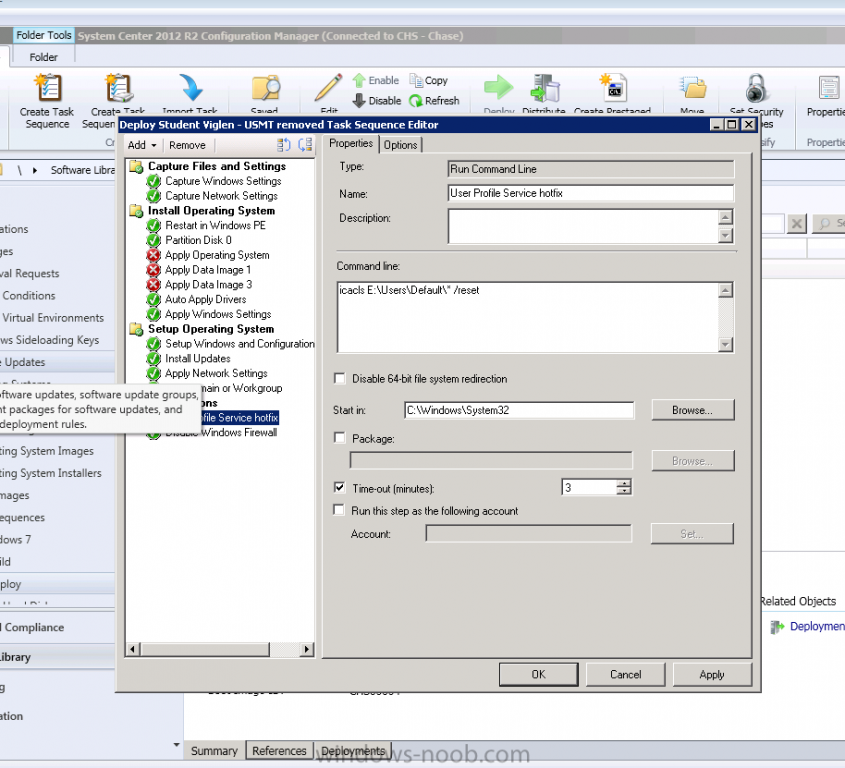845x768 pixels.
Task: Enable Disable 64-bit file system redirection
Action: coord(340,379)
